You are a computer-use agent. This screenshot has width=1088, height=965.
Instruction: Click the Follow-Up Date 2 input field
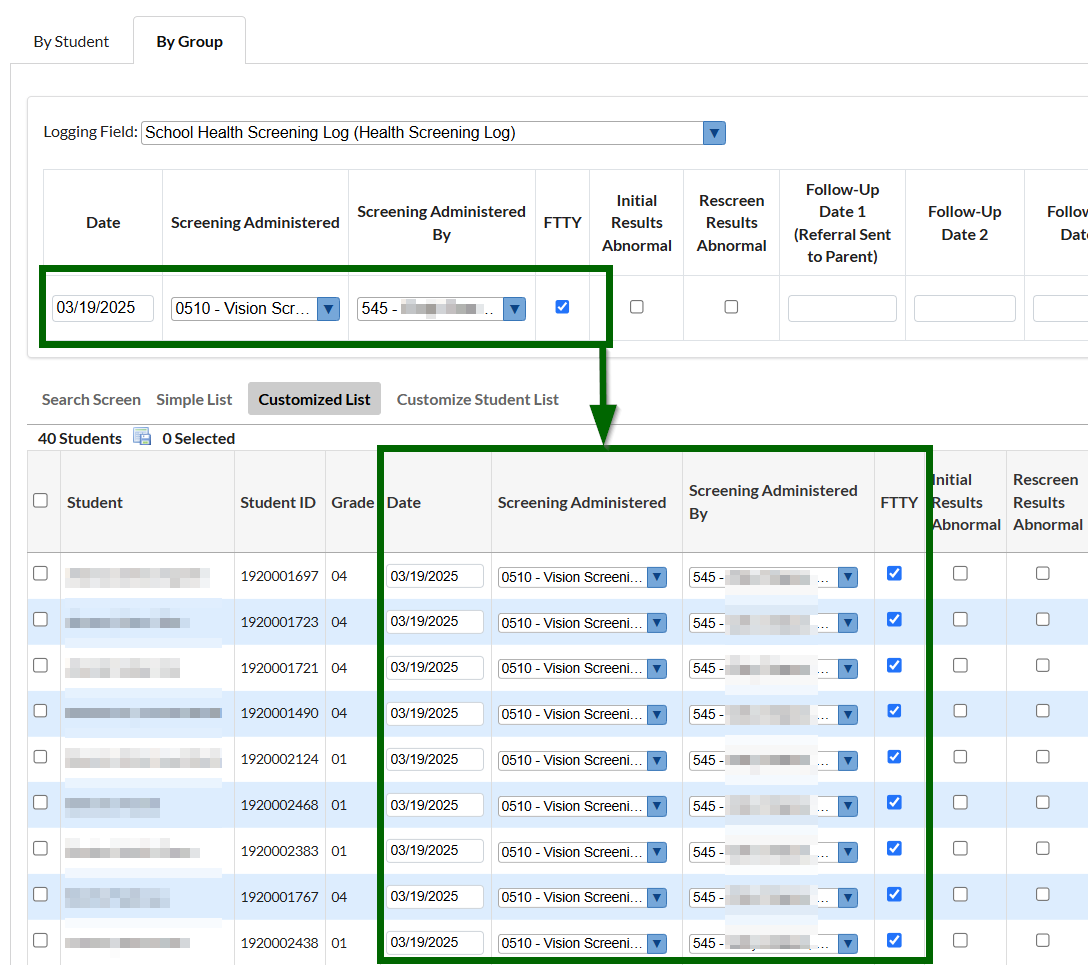[964, 308]
